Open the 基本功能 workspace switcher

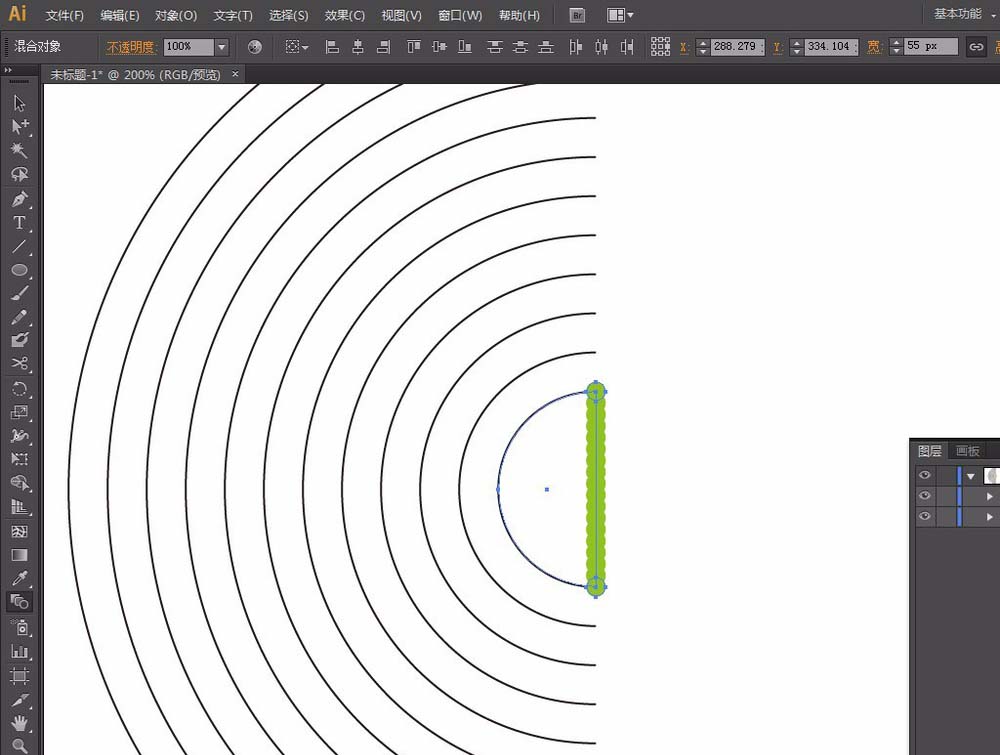tap(963, 14)
